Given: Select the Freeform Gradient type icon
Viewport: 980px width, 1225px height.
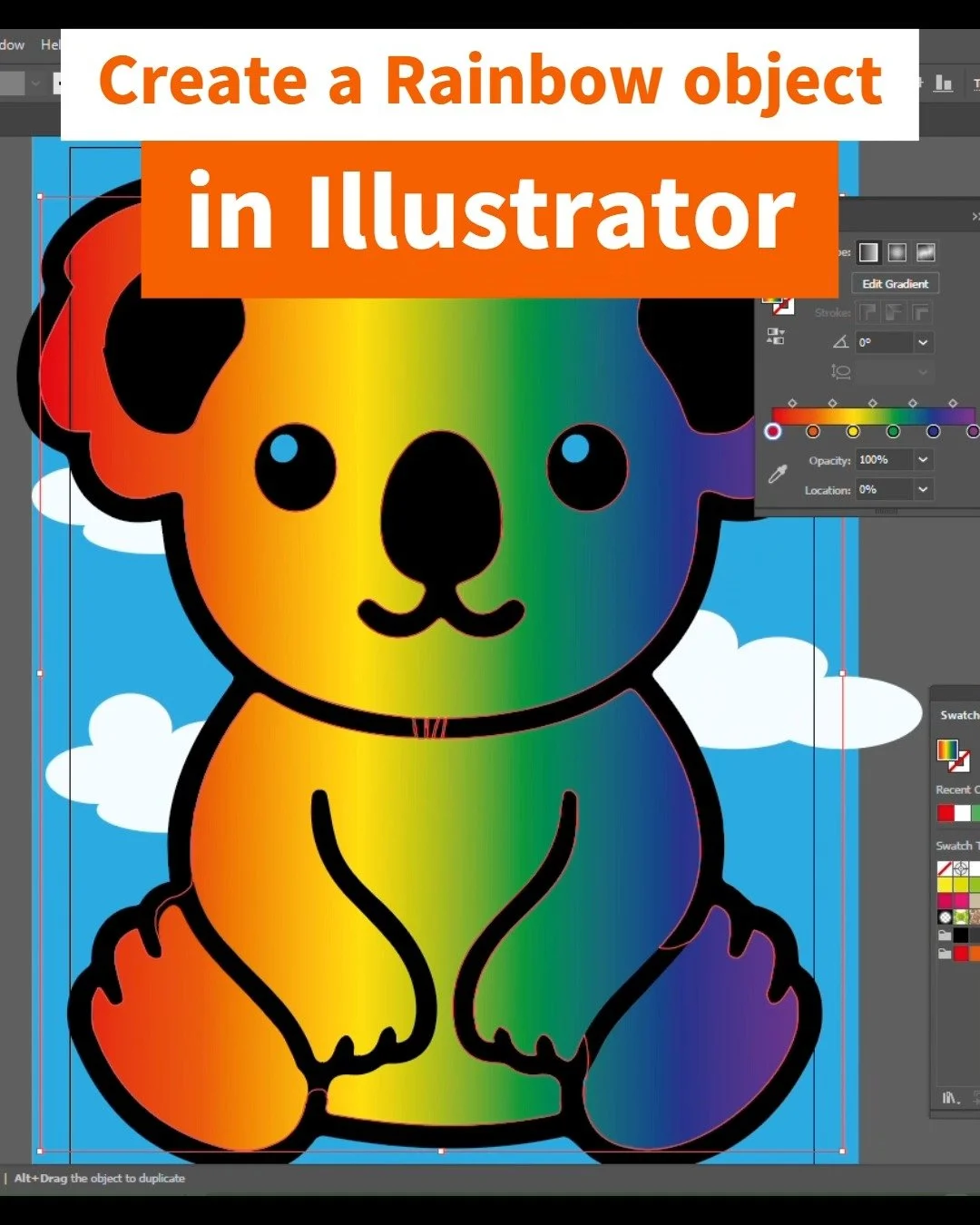Looking at the screenshot, I should [926, 252].
